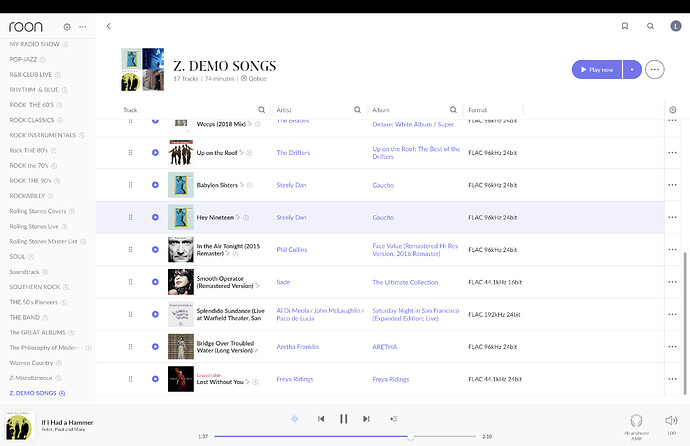Open Steely Dan link in Babylon Sisters row

[291, 185]
